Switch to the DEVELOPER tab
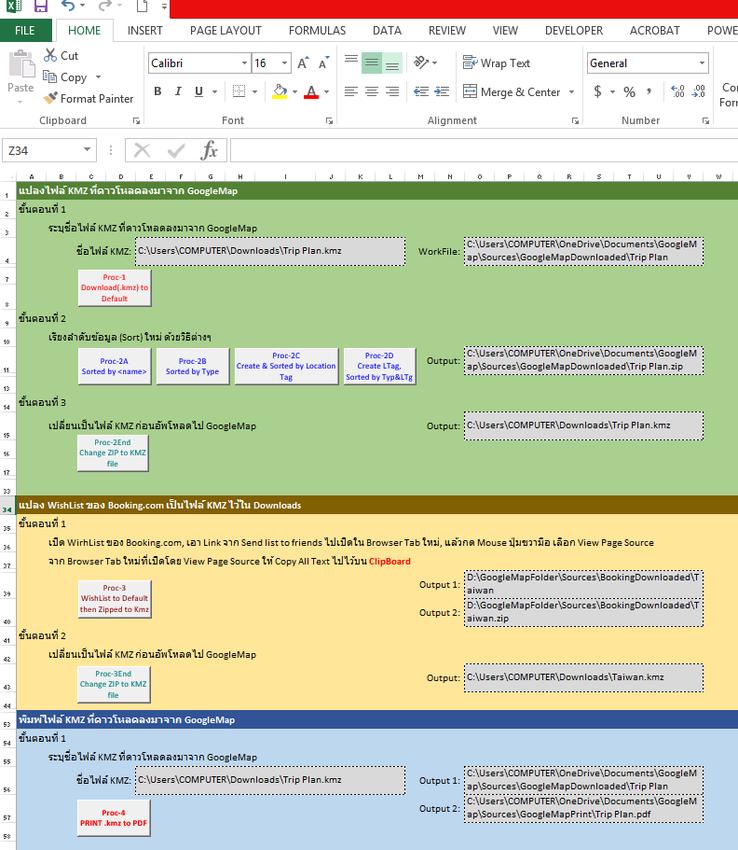This screenshot has width=738, height=850. pos(574,30)
